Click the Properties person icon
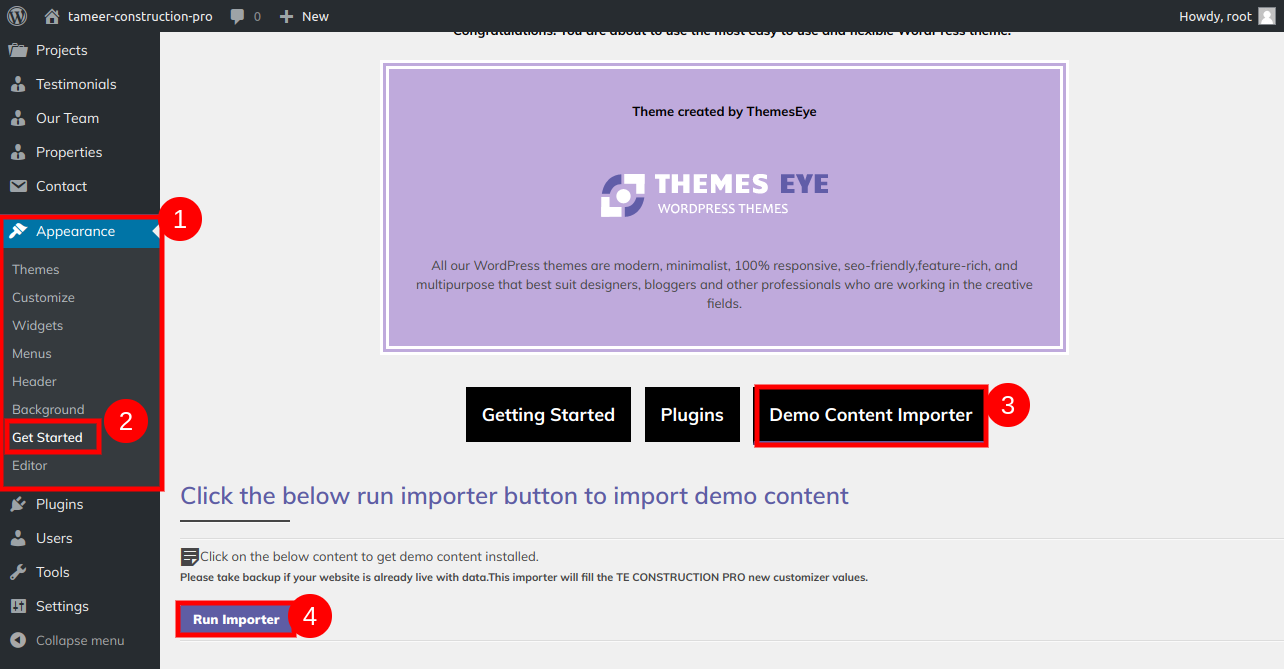Screen dimensions: 1284x669 17,152
